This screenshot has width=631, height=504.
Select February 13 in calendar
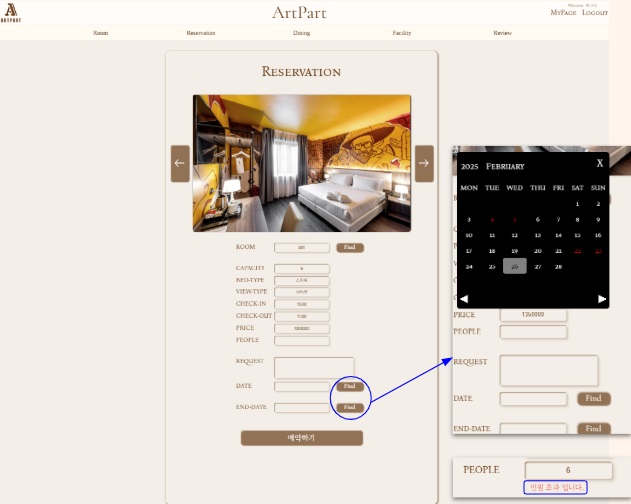pos(538,235)
